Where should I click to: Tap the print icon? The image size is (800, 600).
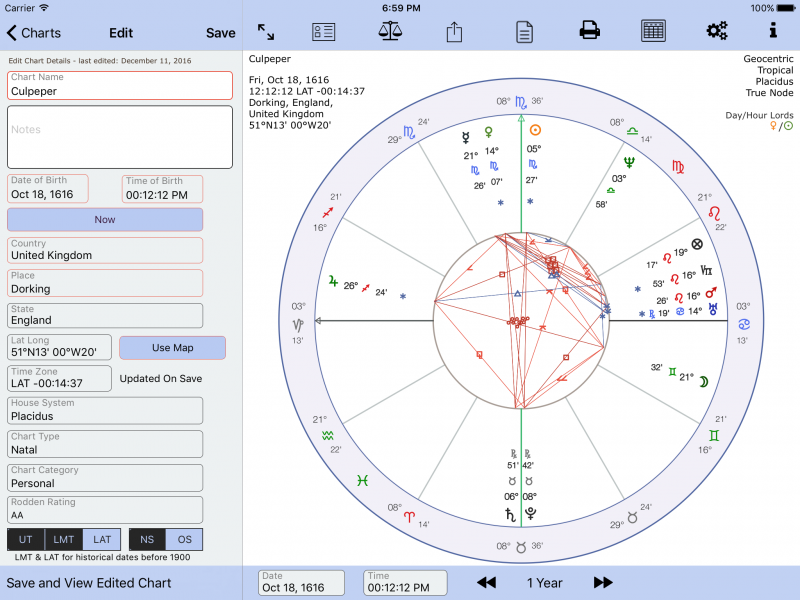pyautogui.click(x=589, y=31)
